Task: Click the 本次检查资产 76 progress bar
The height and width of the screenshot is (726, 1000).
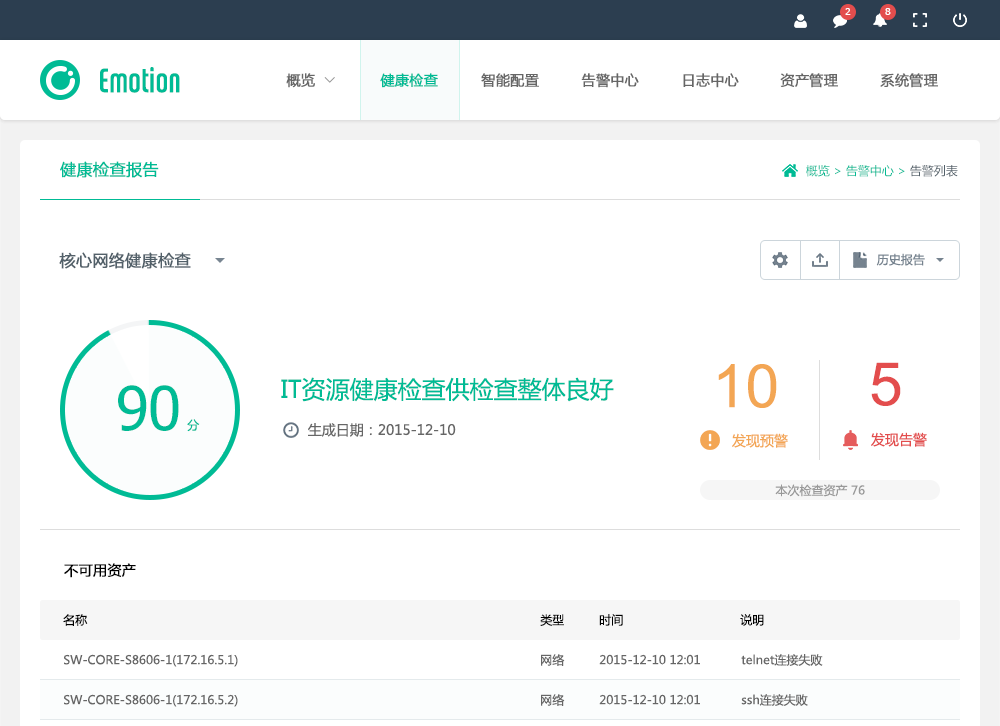Action: point(820,490)
